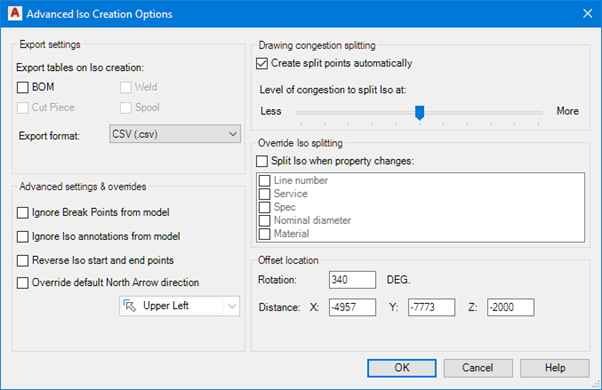
Task: Click the More label of congestion slider
Action: point(567,111)
